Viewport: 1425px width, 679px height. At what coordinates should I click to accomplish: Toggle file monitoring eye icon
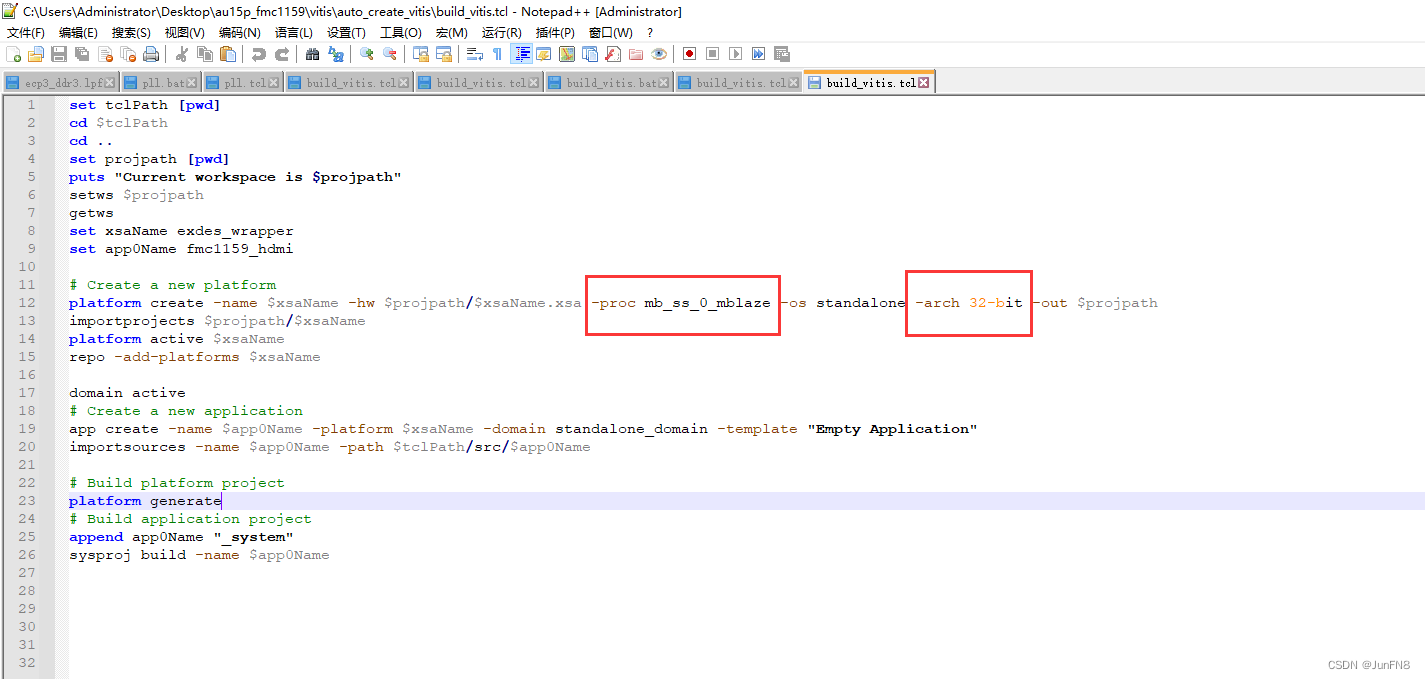(659, 54)
